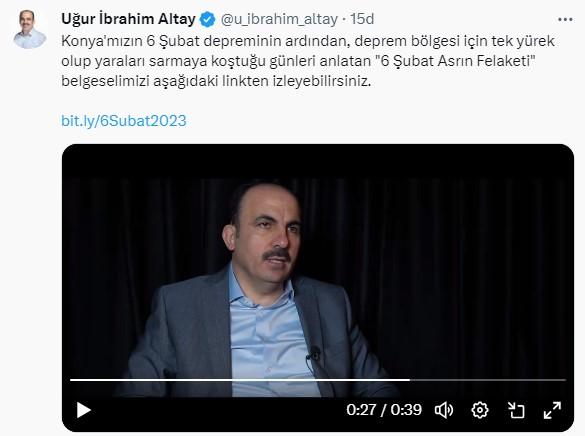This screenshot has width=585, height=436.
Task: Mute the video using the speaker icon
Action: tap(444, 410)
